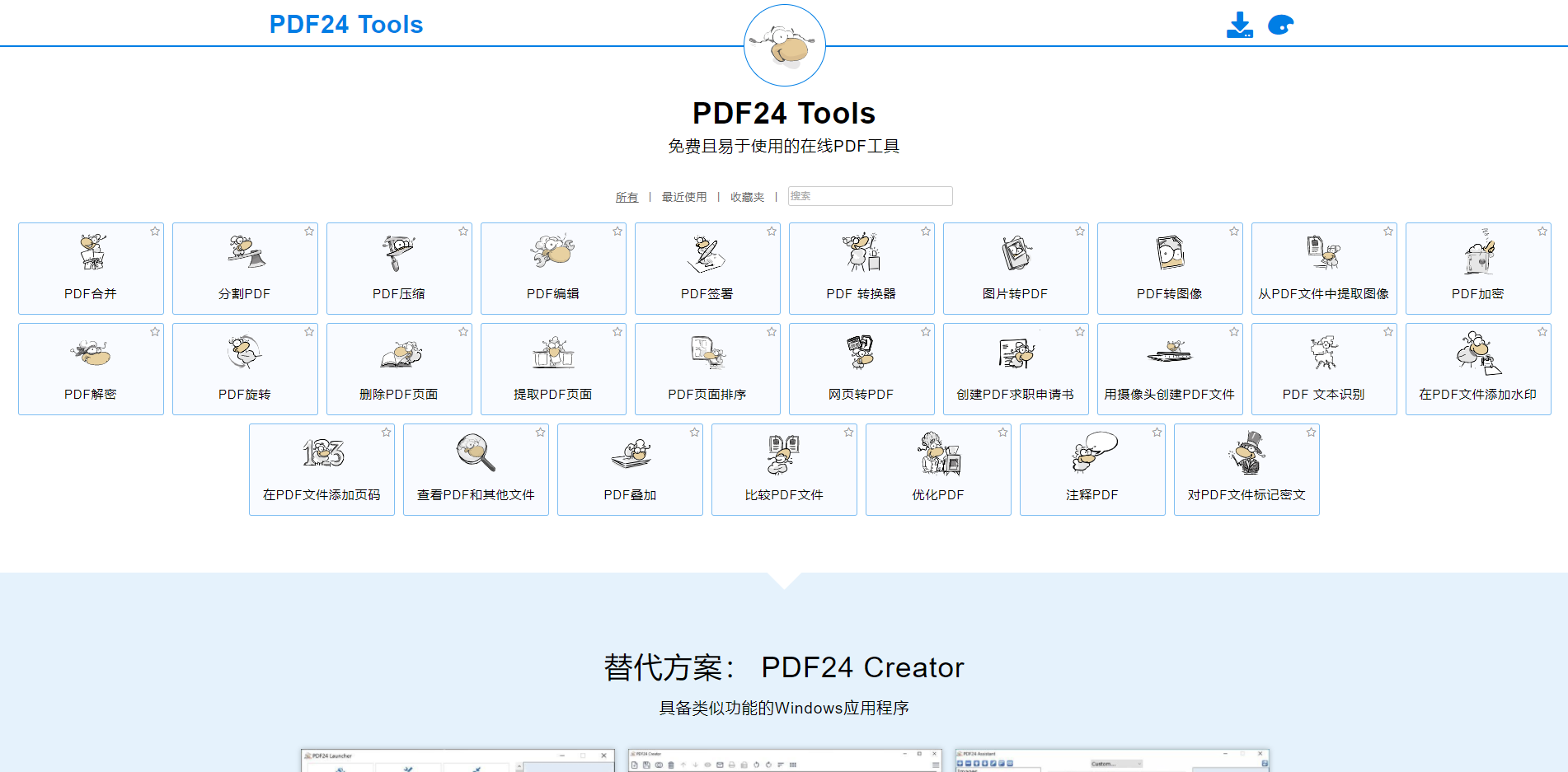Click inside the 搜索 search field
Screen dimensions: 1568x772
pyautogui.click(x=870, y=196)
